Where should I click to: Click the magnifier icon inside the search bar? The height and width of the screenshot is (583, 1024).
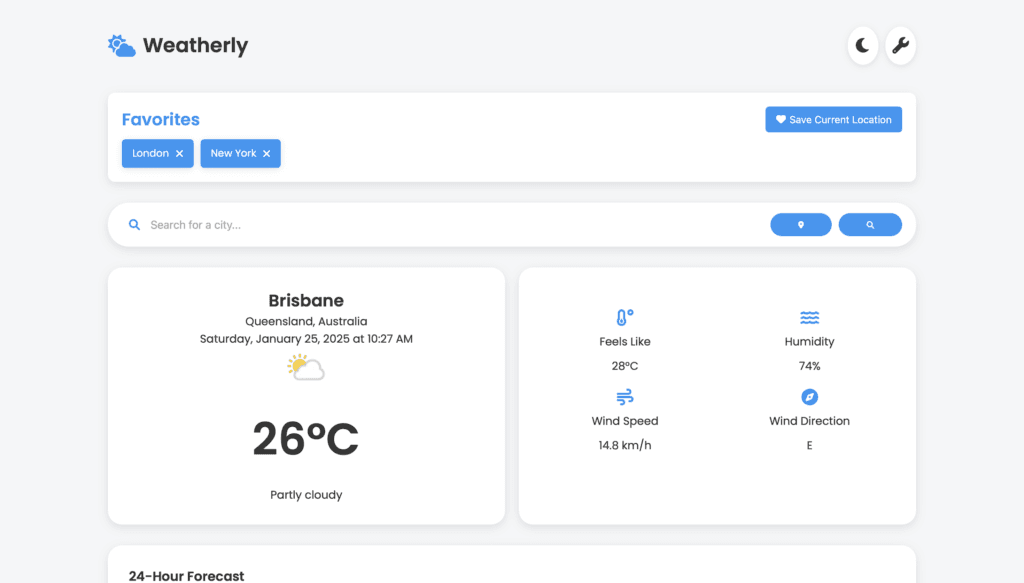(x=134, y=225)
